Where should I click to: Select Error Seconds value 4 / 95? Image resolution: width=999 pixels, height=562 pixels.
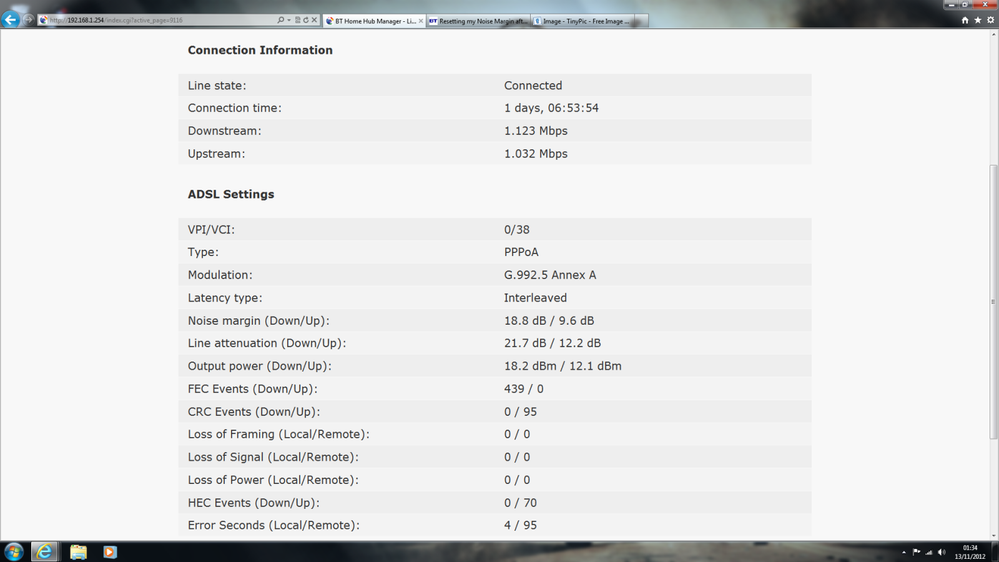click(x=521, y=526)
